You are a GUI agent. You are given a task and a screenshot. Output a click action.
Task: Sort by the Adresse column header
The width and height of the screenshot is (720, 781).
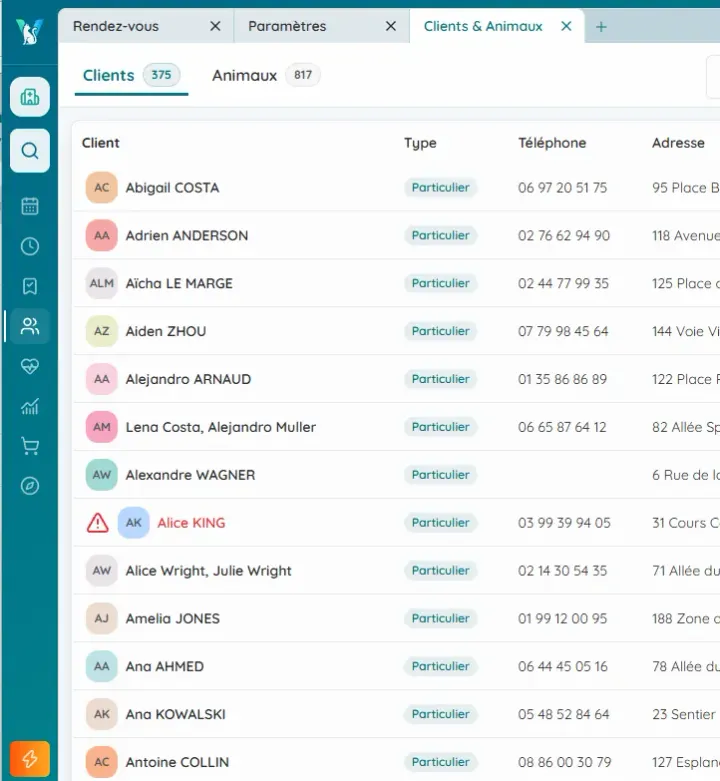click(678, 143)
